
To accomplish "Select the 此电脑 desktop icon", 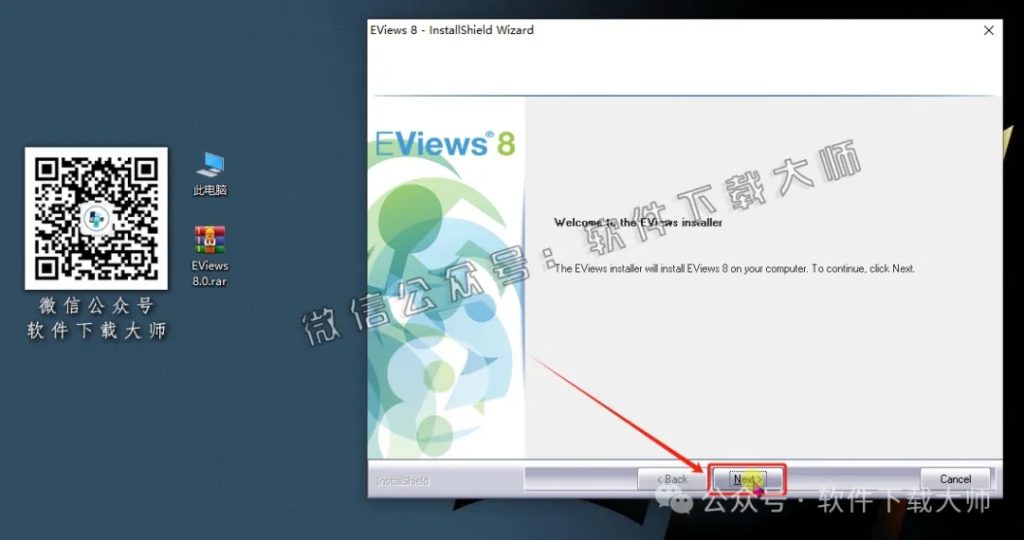I will point(210,174).
